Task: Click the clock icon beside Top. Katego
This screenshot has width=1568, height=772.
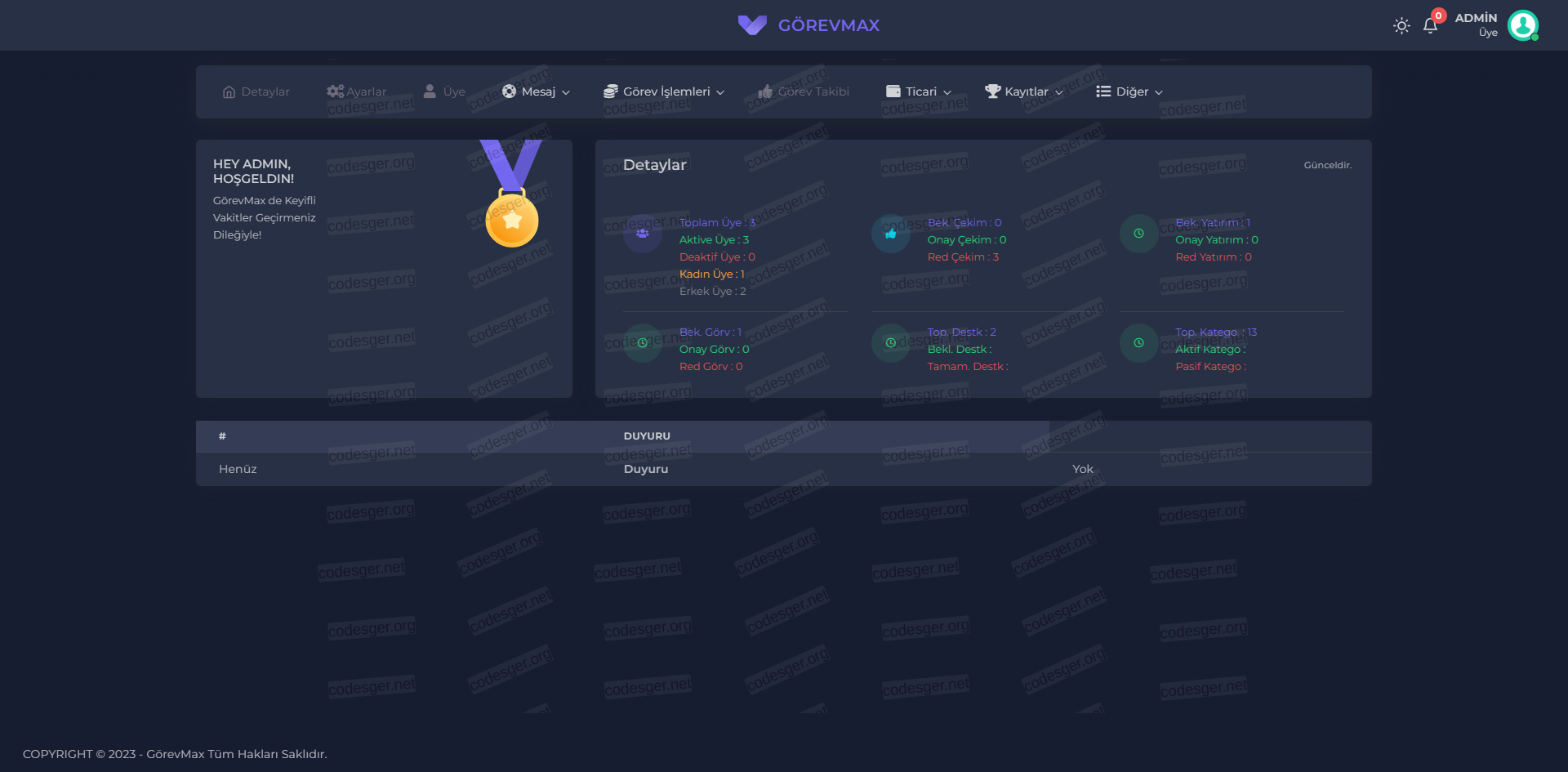Action: click(1138, 343)
